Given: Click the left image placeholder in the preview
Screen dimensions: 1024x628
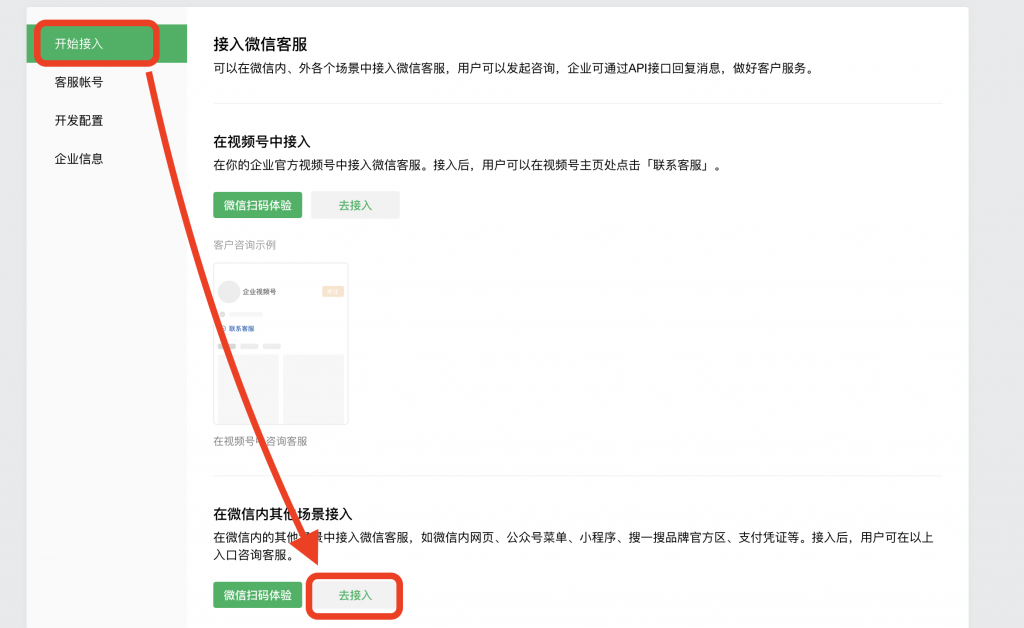Looking at the screenshot, I should click(247, 387).
